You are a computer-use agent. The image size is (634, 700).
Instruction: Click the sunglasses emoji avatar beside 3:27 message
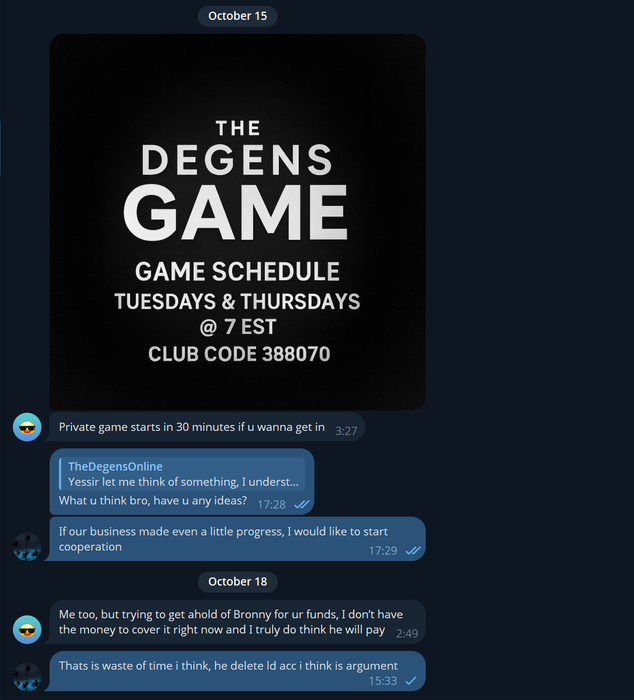27,427
